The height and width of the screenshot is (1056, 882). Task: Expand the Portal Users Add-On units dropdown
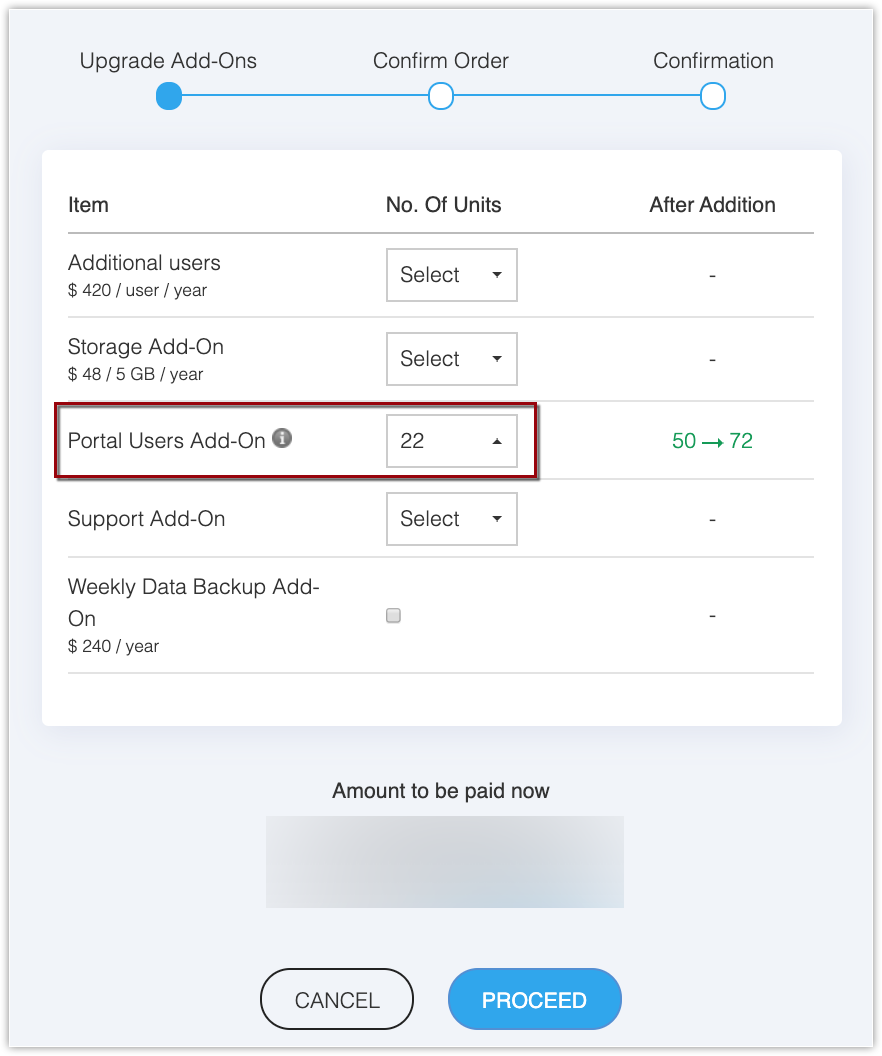(452, 441)
